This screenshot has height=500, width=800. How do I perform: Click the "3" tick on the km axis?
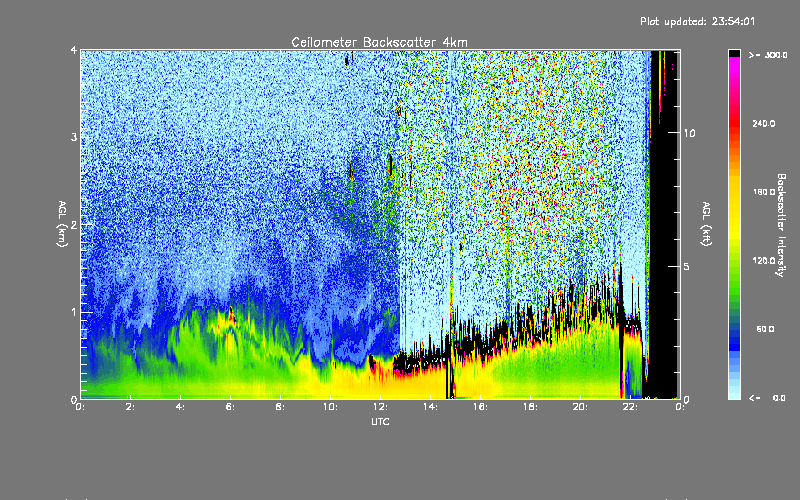(74, 138)
